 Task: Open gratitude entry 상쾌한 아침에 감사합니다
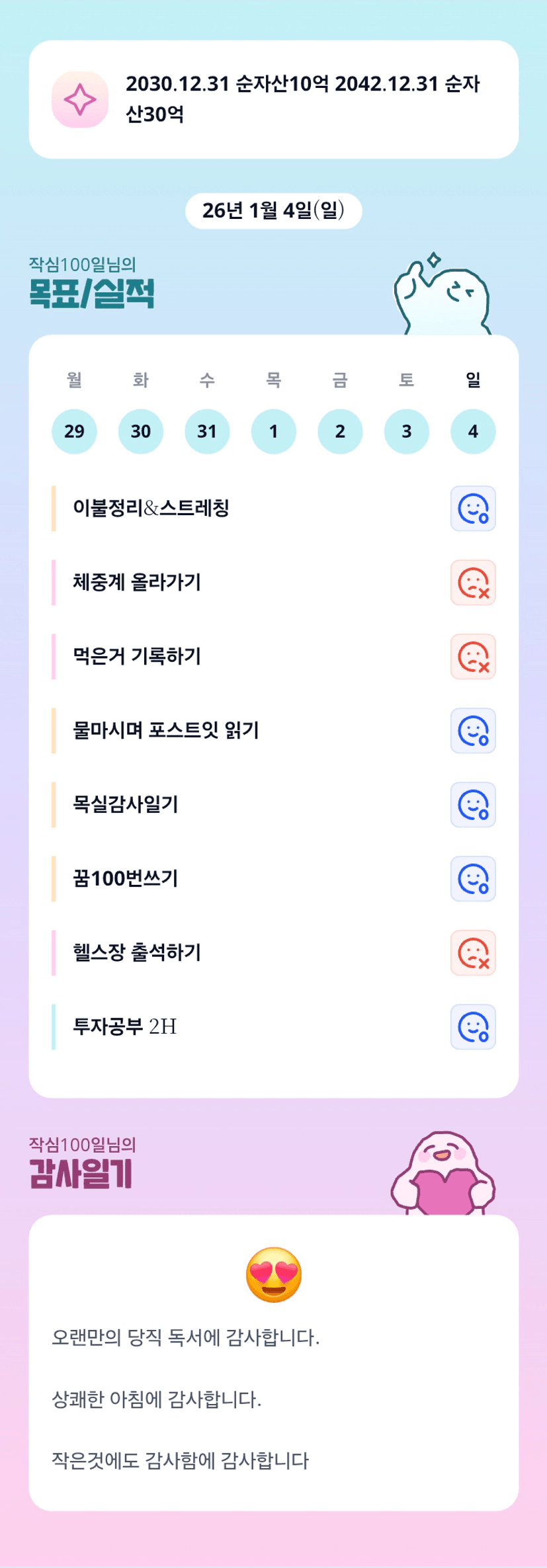coord(157,1399)
